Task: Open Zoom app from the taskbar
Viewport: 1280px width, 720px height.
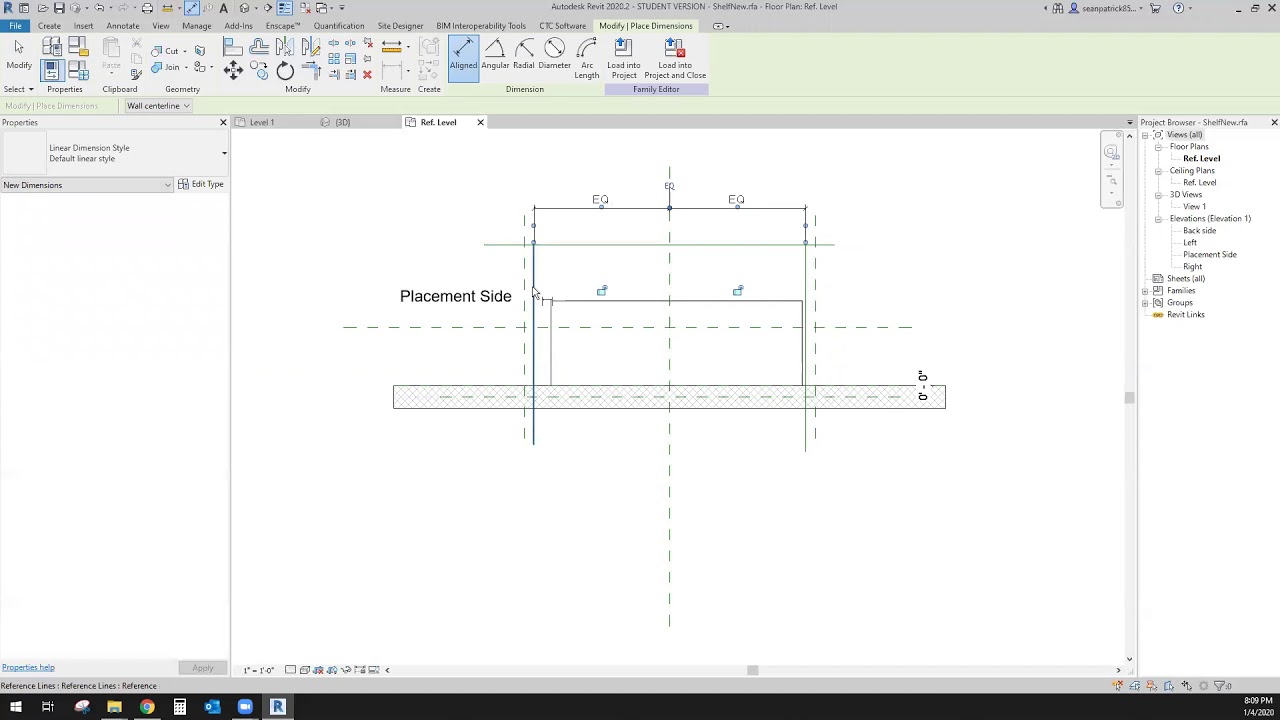Action: [x=245, y=707]
